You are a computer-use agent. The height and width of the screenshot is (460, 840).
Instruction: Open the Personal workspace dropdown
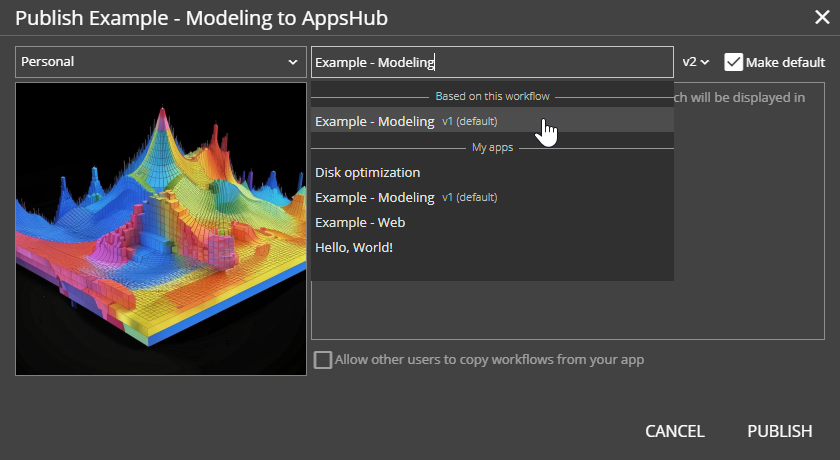[160, 62]
